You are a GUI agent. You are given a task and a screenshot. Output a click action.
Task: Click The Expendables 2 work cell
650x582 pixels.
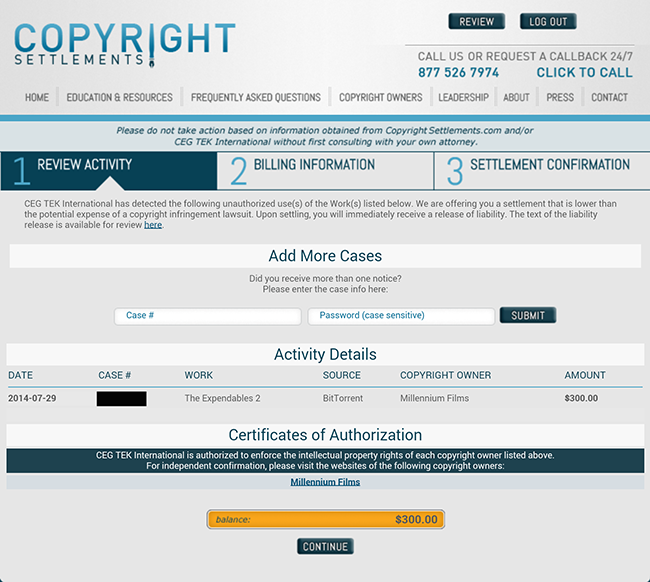223,398
